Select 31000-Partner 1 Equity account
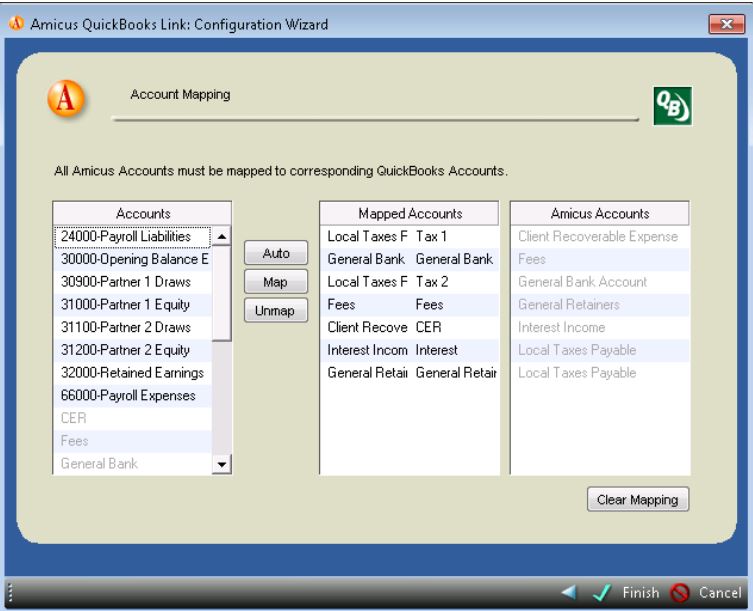 pos(133,305)
